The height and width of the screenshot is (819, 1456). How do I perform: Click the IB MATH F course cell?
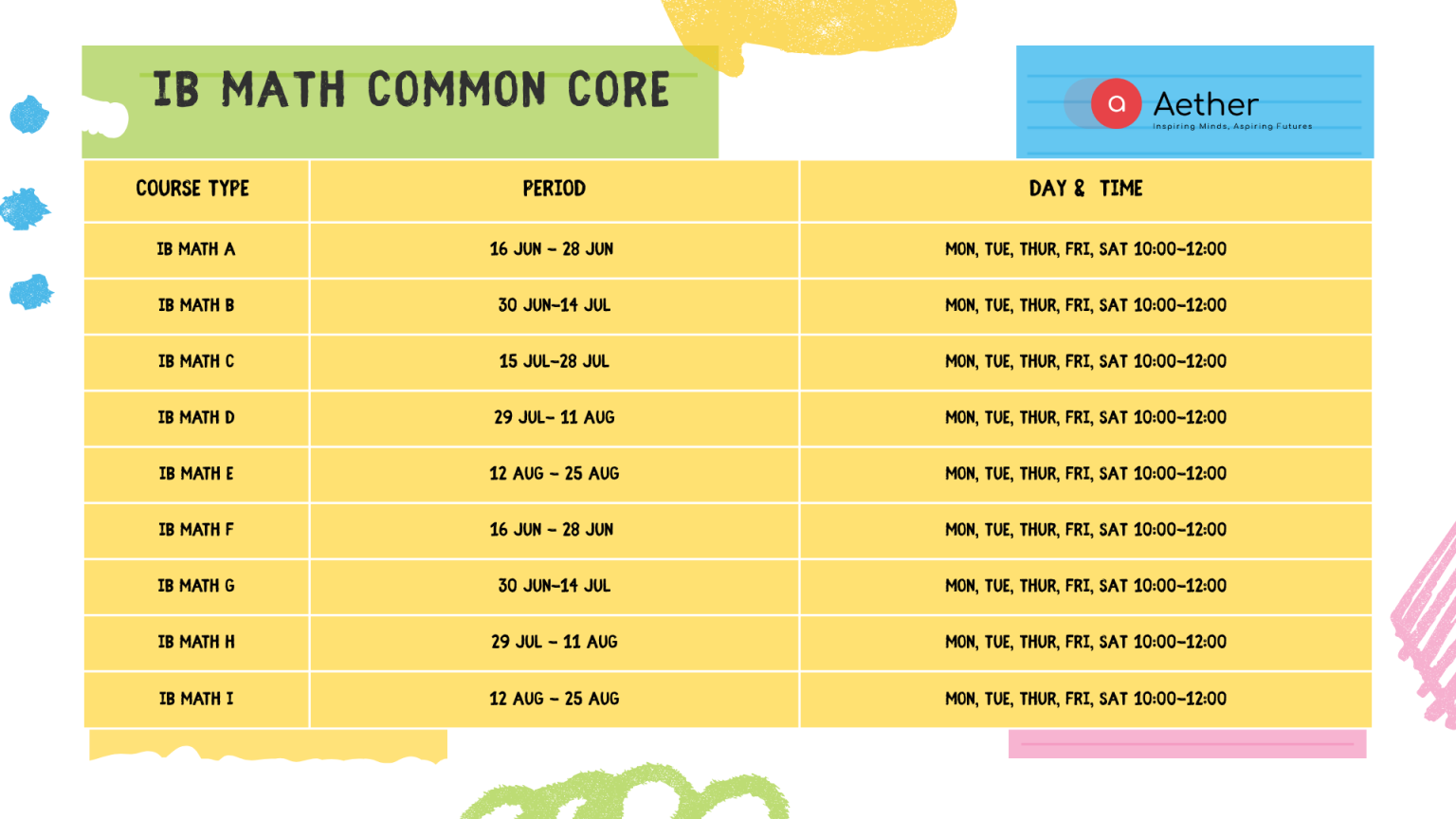[196, 530]
